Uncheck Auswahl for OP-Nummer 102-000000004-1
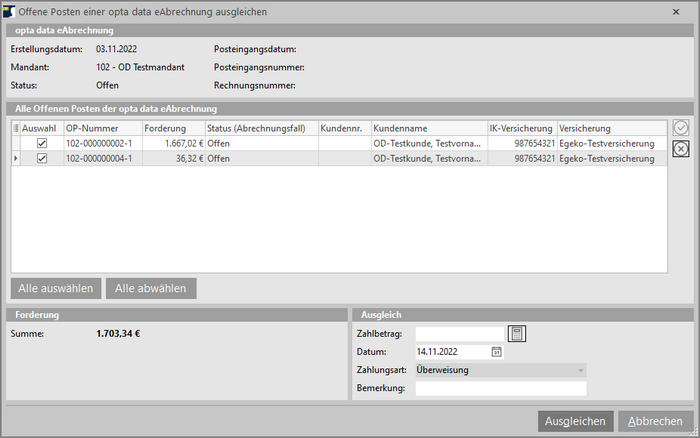The height and width of the screenshot is (438, 700). point(42,158)
